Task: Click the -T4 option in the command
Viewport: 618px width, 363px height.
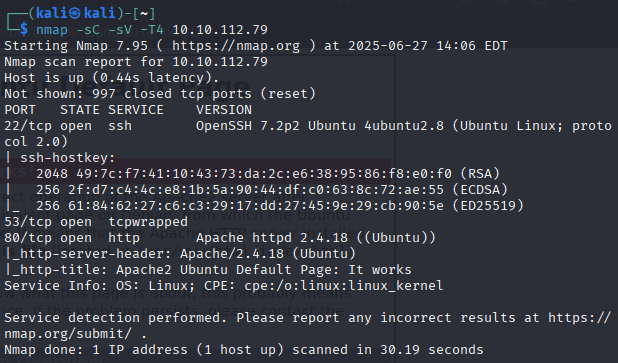Action: pos(152,30)
